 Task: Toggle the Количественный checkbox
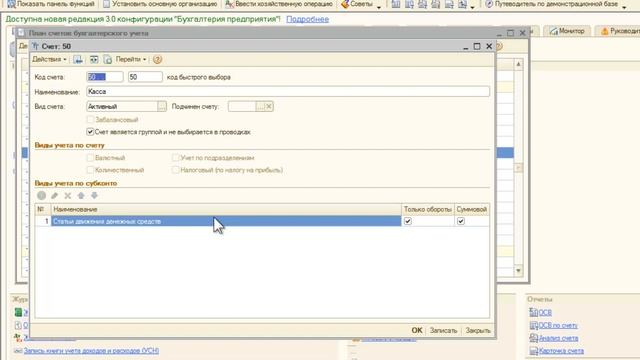tap(90, 170)
